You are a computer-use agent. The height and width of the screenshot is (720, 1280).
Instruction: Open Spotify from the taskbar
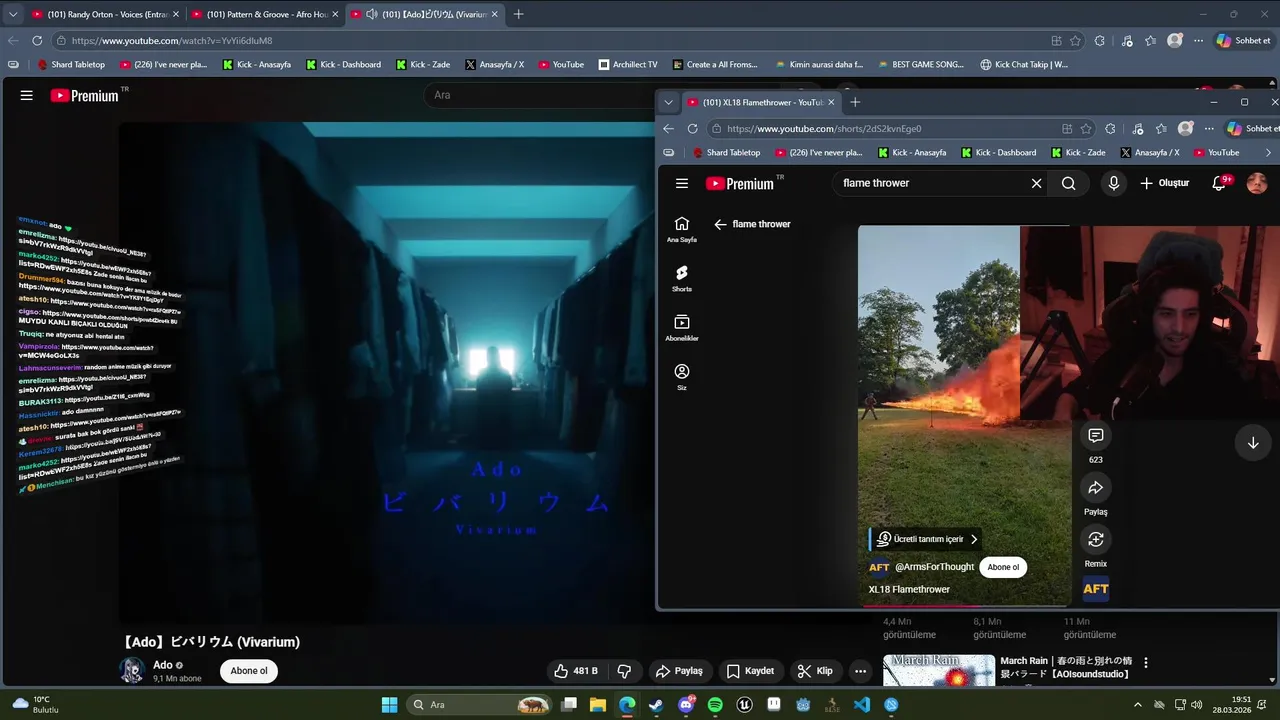[715, 705]
